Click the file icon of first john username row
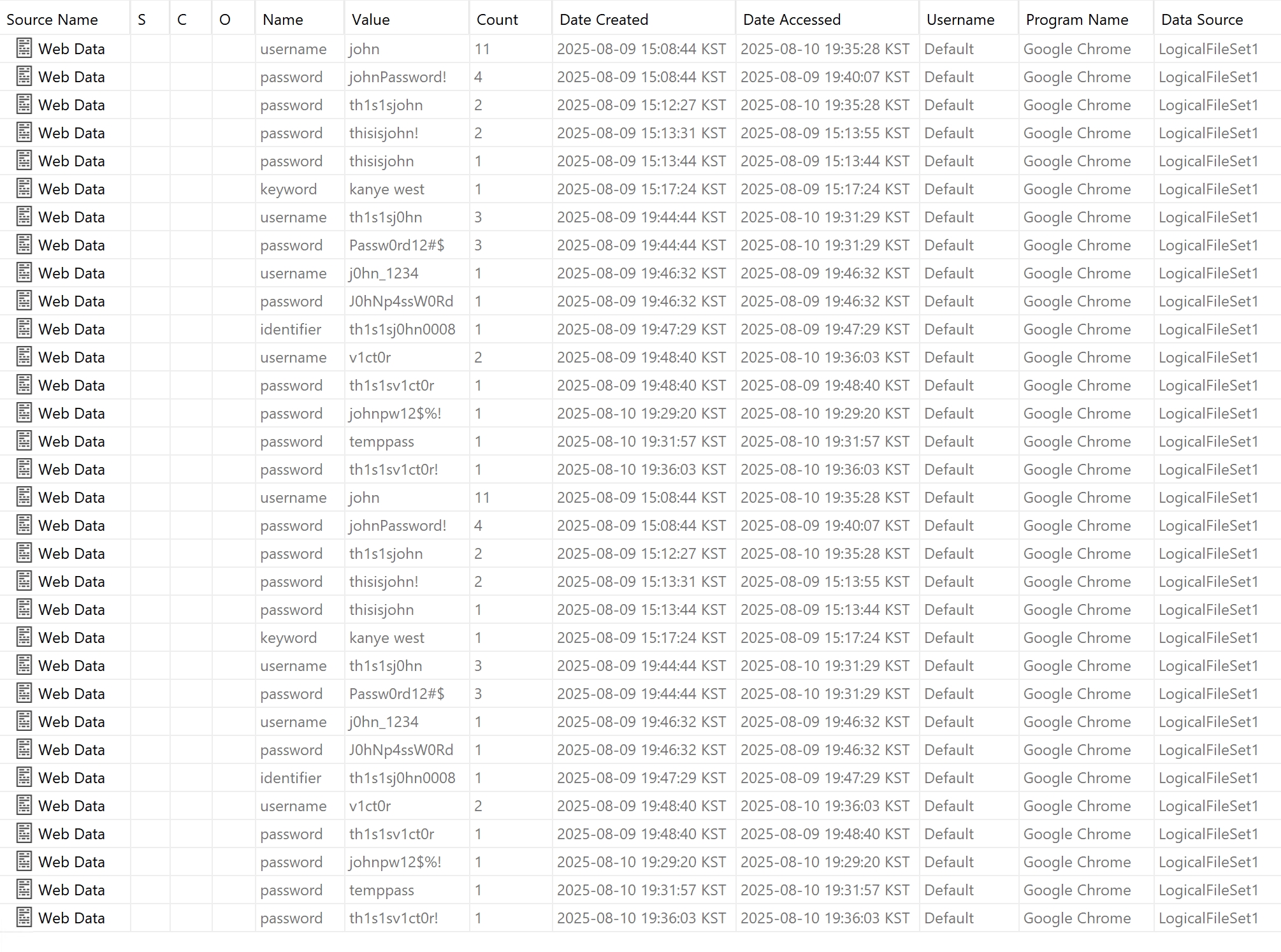Image resolution: width=1281 pixels, height=952 pixels. pyautogui.click(x=24, y=48)
